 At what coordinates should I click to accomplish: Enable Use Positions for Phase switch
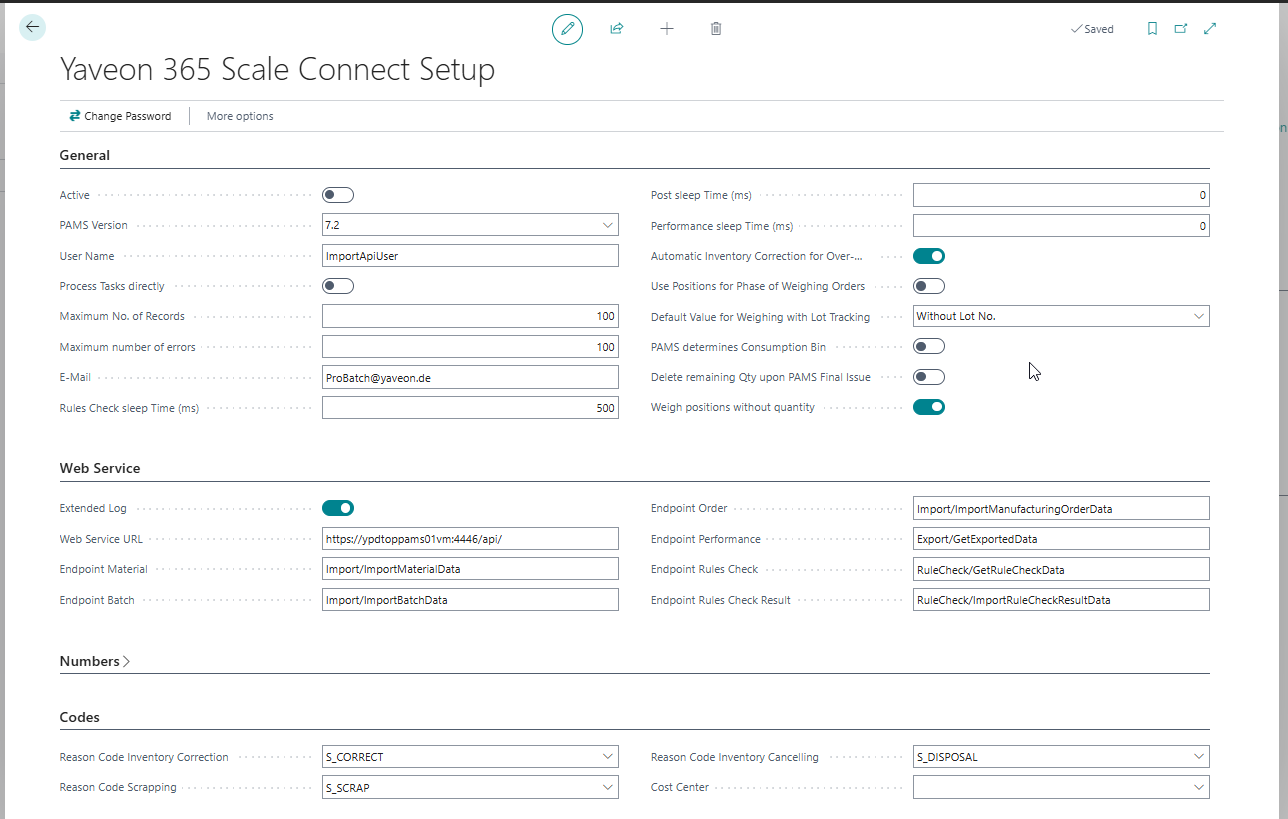929,286
